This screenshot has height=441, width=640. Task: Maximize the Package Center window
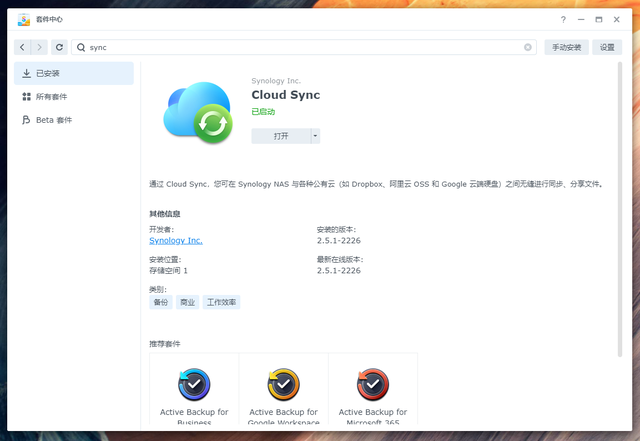pos(599,20)
